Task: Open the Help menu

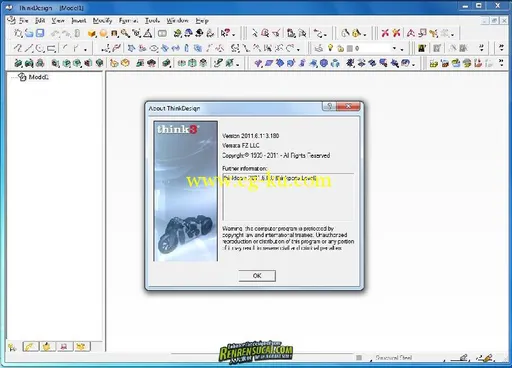Action: point(202,21)
